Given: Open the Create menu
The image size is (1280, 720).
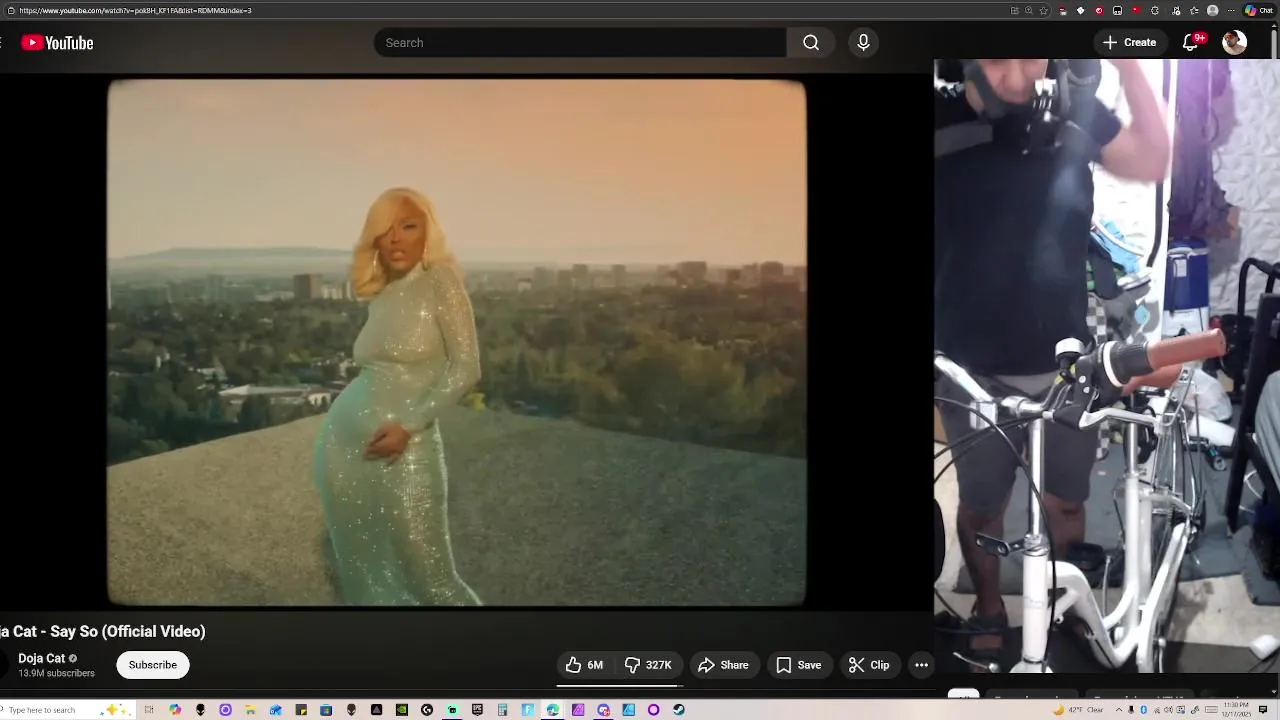Looking at the screenshot, I should click(1130, 43).
